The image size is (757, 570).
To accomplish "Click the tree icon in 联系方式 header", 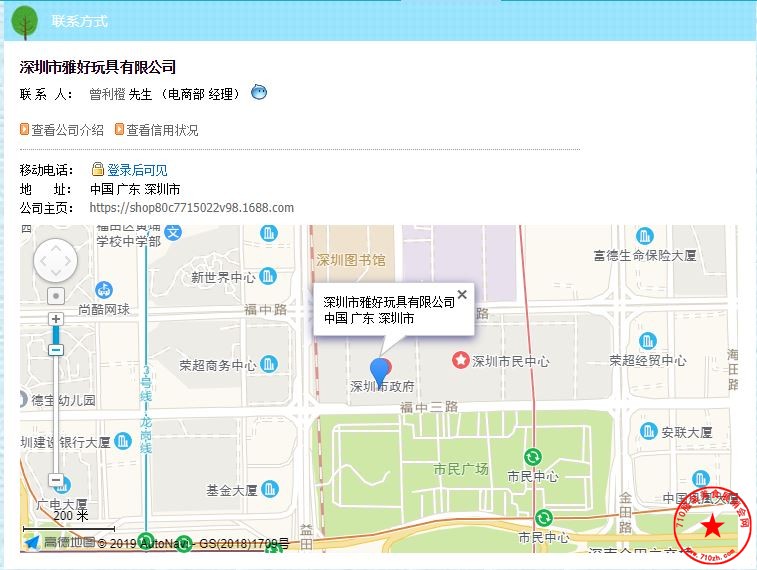I will click(25, 22).
